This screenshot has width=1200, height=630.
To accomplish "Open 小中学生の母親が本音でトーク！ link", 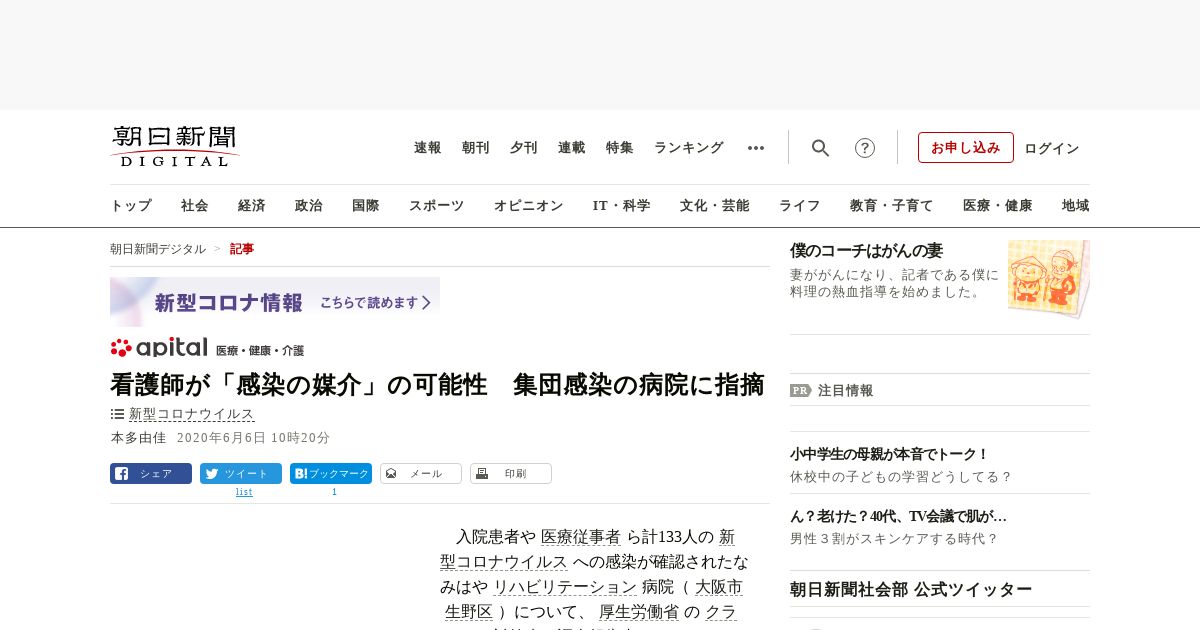I will pyautogui.click(x=889, y=454).
